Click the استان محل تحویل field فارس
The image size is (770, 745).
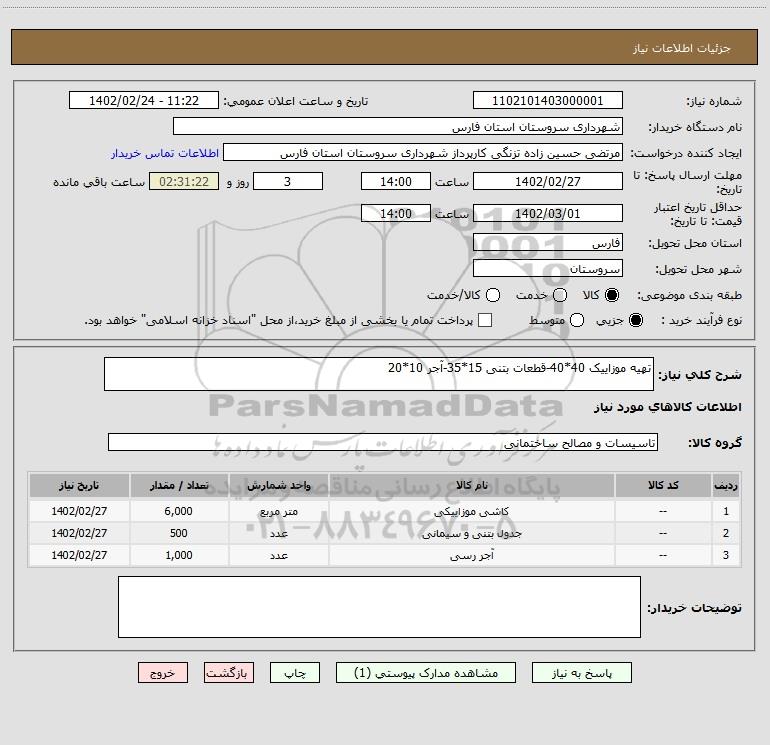(548, 243)
